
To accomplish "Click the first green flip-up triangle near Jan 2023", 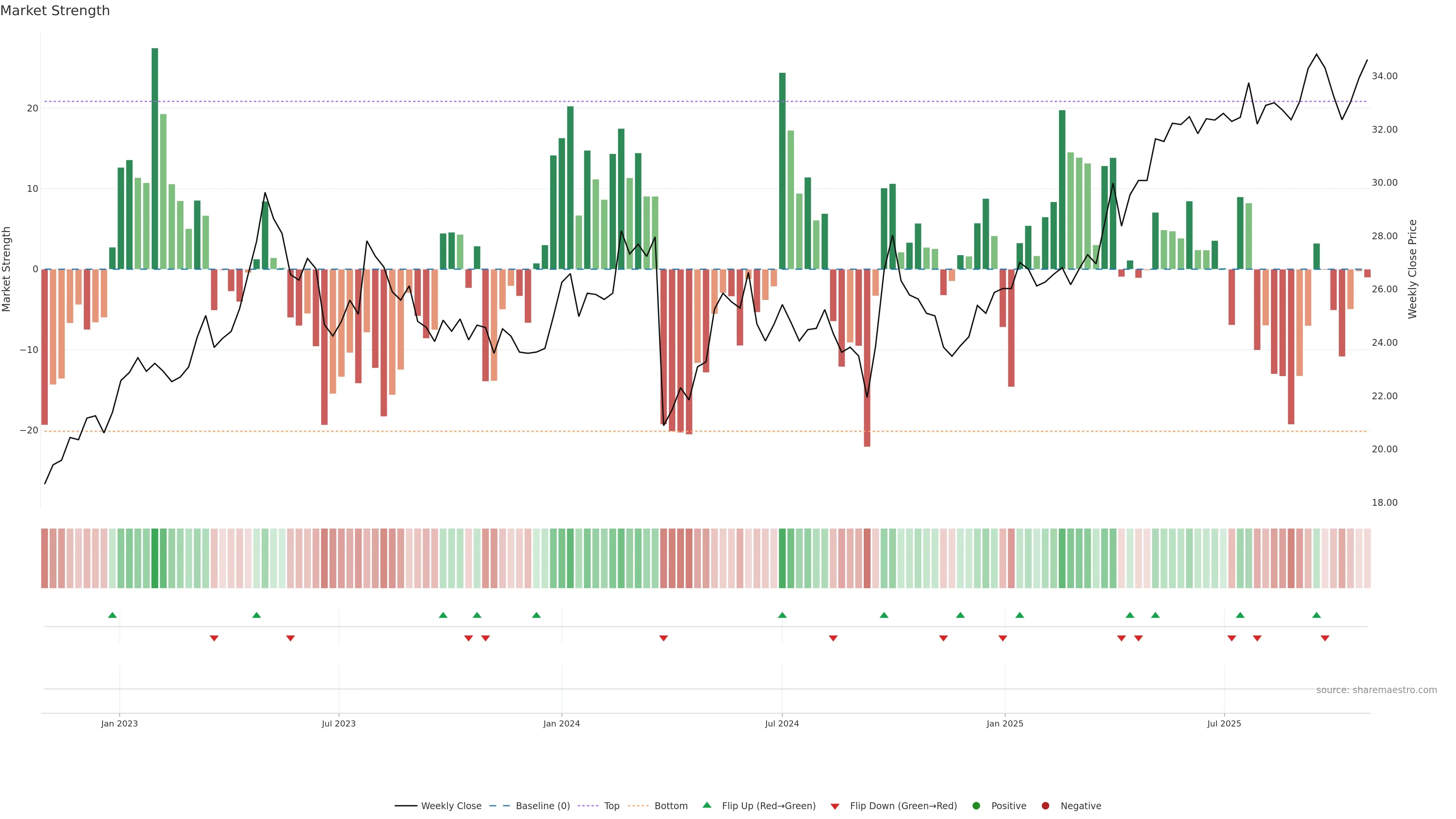I will click(x=113, y=615).
